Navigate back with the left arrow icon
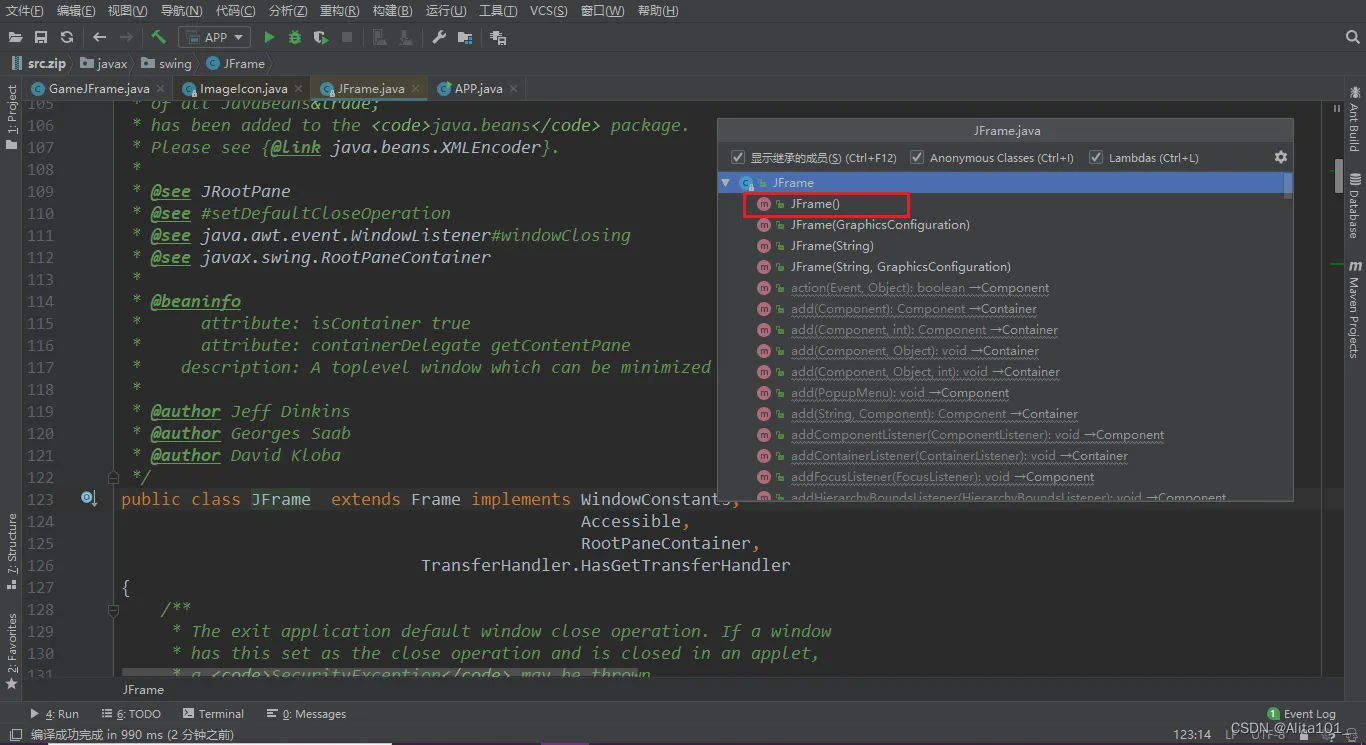Image resolution: width=1366 pixels, height=745 pixels. [x=99, y=37]
